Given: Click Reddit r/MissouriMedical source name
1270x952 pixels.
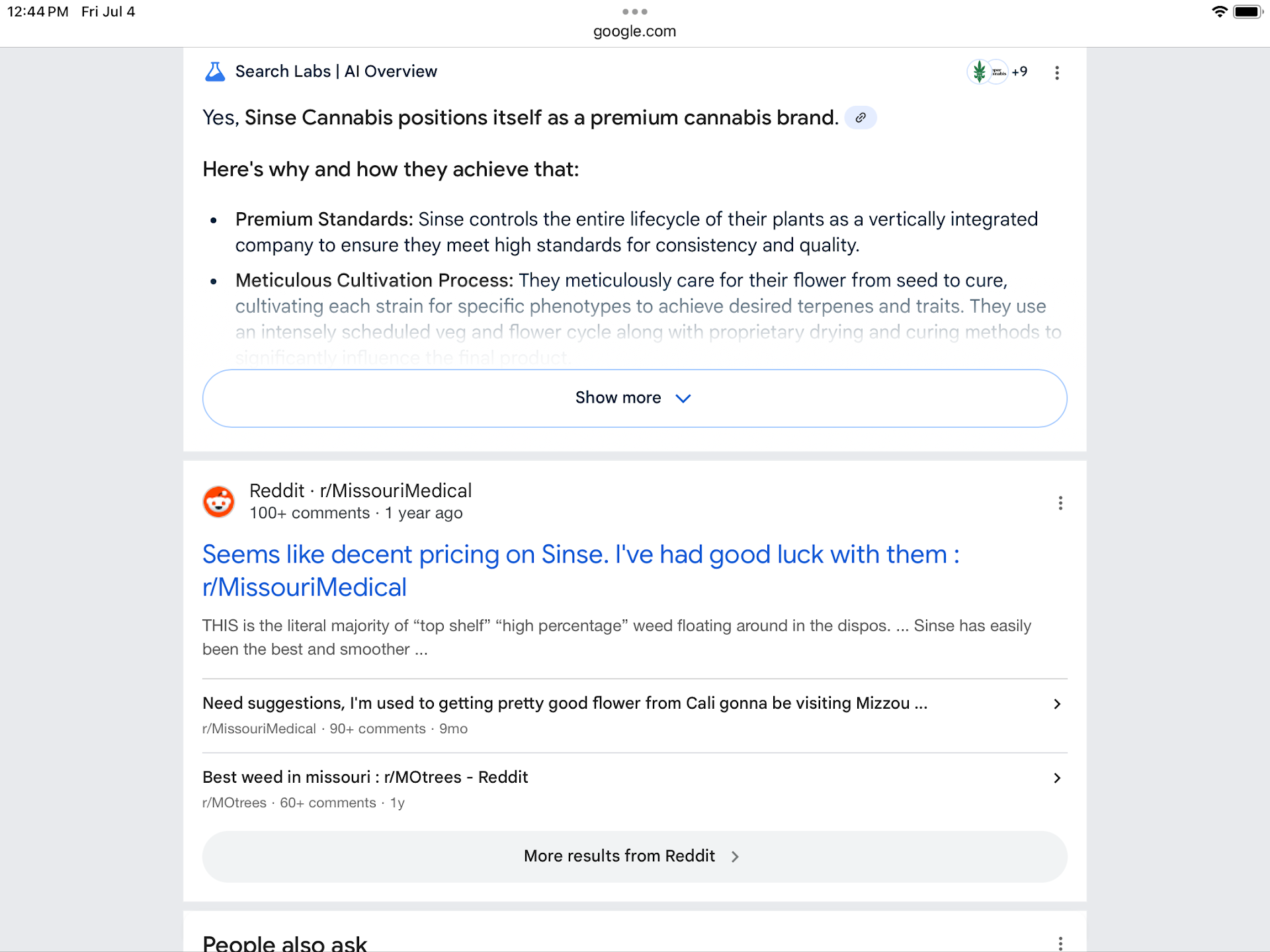Looking at the screenshot, I should click(360, 491).
